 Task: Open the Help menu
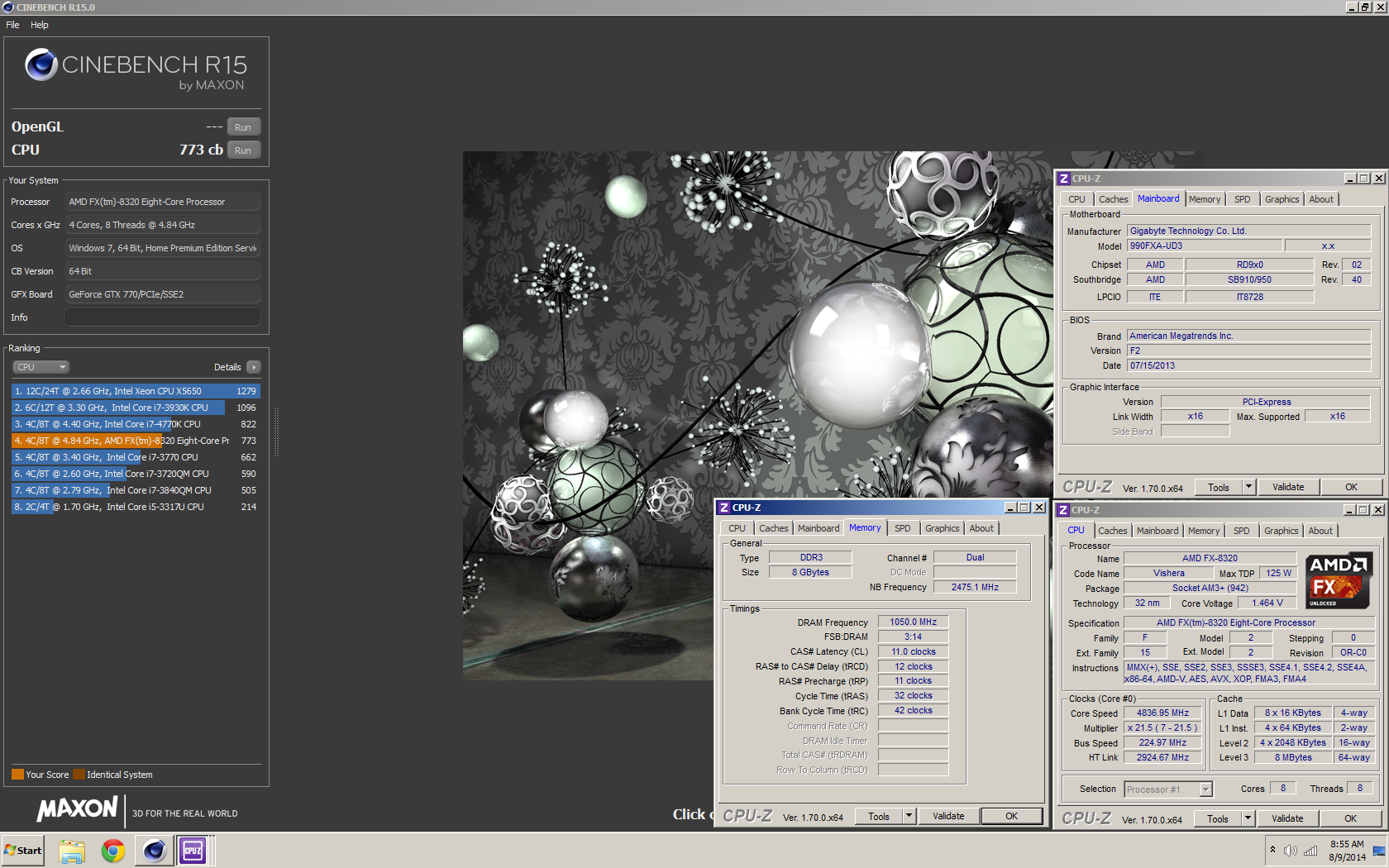coord(39,25)
